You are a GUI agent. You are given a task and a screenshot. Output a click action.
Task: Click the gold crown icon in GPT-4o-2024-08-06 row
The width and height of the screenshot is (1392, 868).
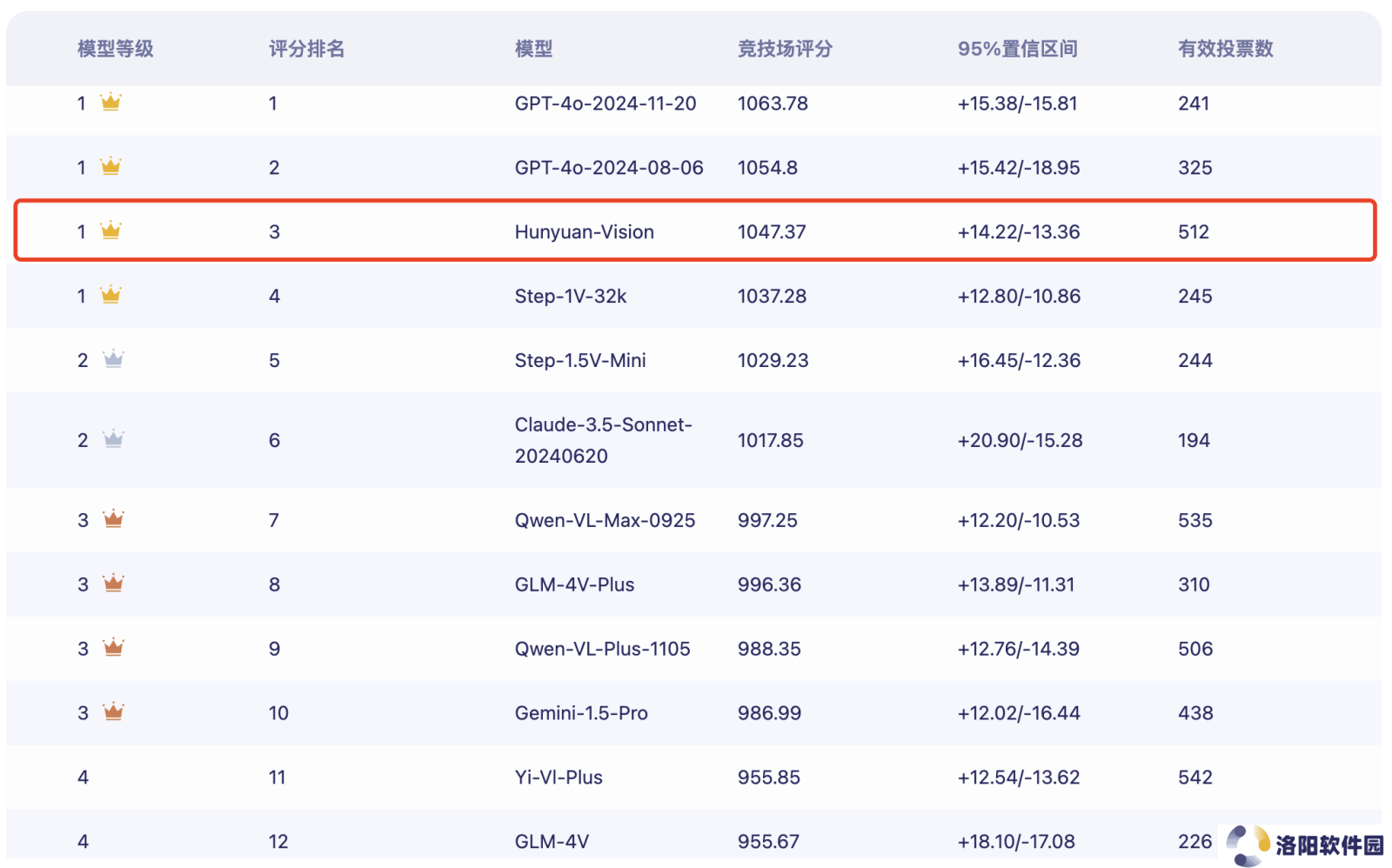point(110,166)
